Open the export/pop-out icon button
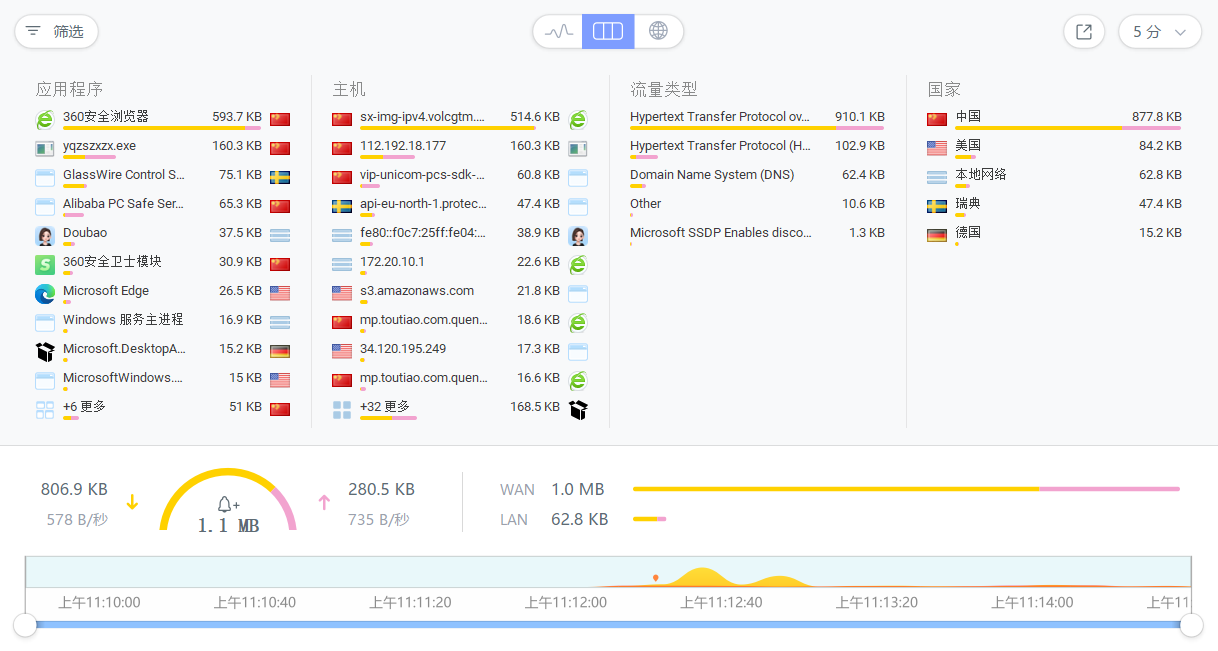1218x651 pixels. 1084,32
